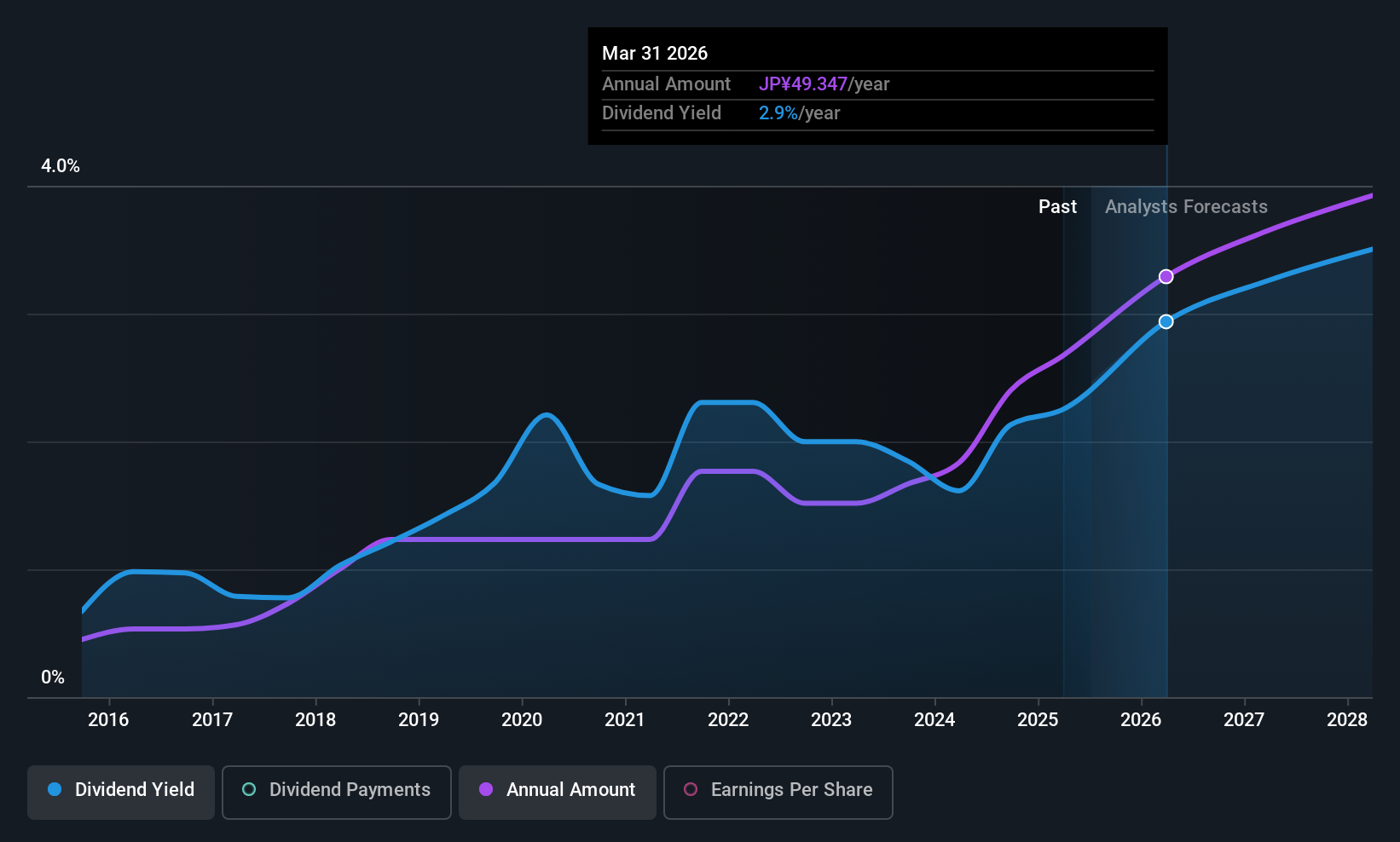The width and height of the screenshot is (1400, 842).
Task: Click the Analysts Forecasts label
Action: pos(1186,206)
